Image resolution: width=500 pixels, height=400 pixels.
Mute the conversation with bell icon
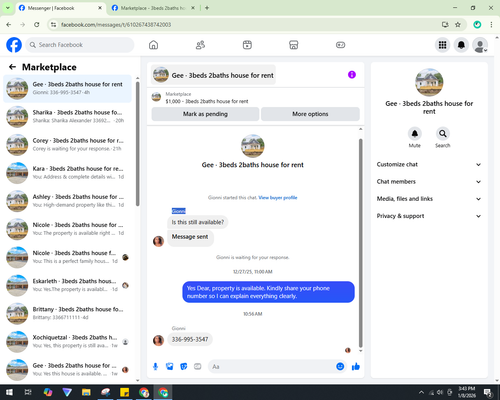[x=414, y=134]
